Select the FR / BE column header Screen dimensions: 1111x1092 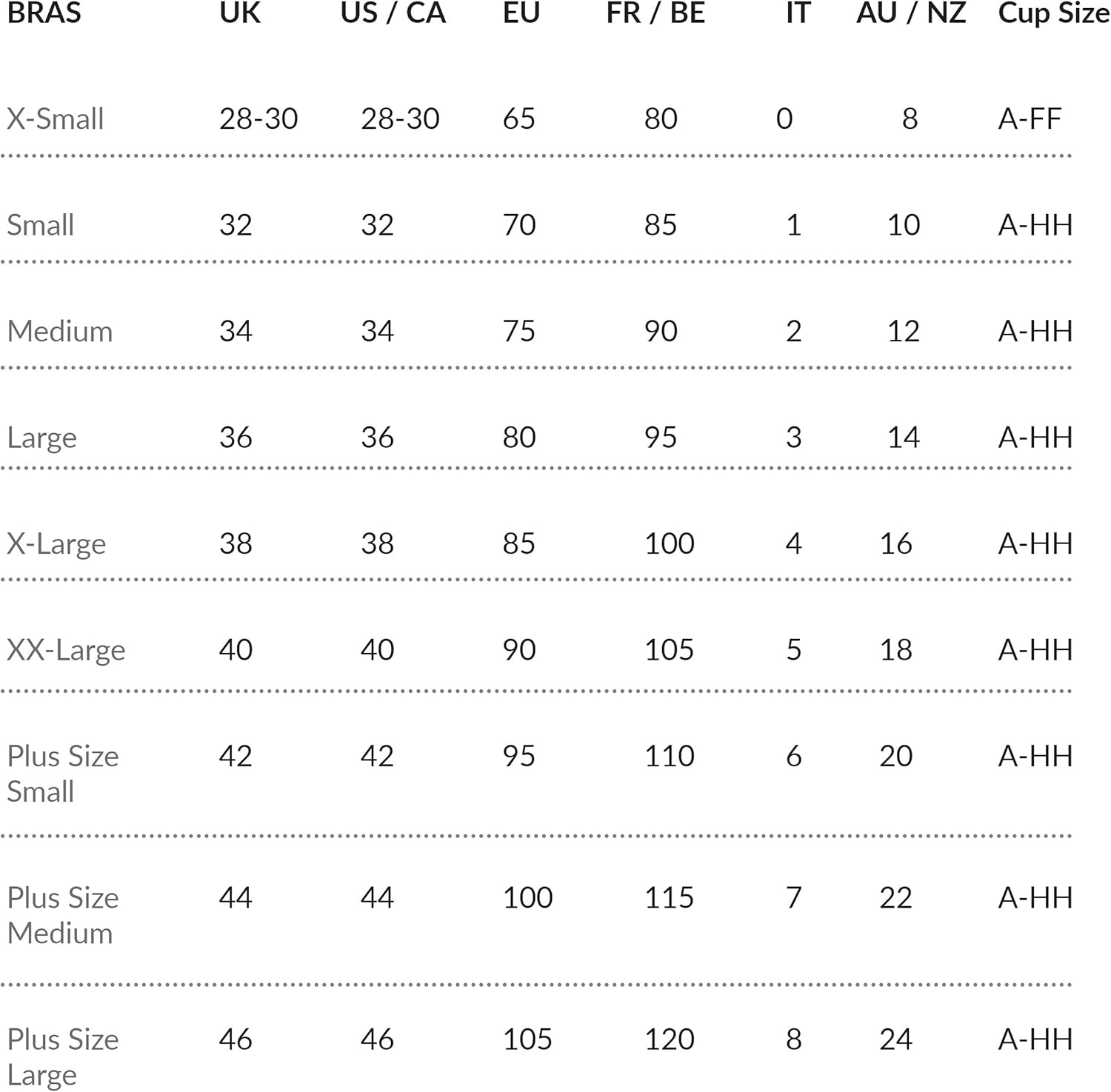pyautogui.click(x=655, y=13)
